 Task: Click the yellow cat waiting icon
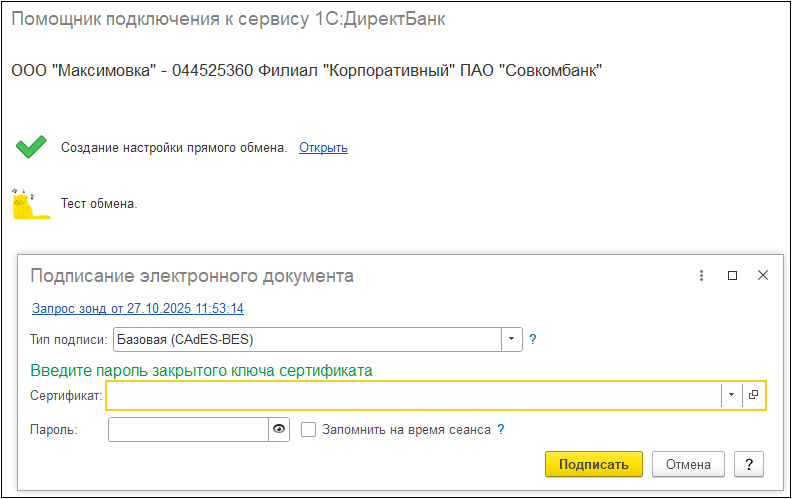point(30,204)
